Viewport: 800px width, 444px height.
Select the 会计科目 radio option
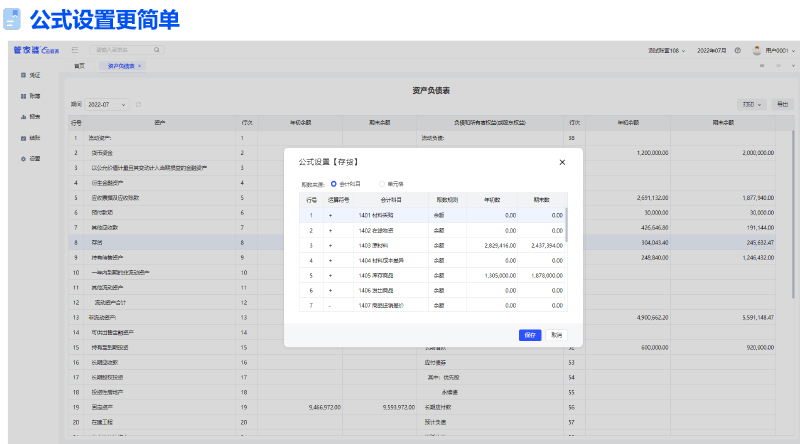point(334,184)
